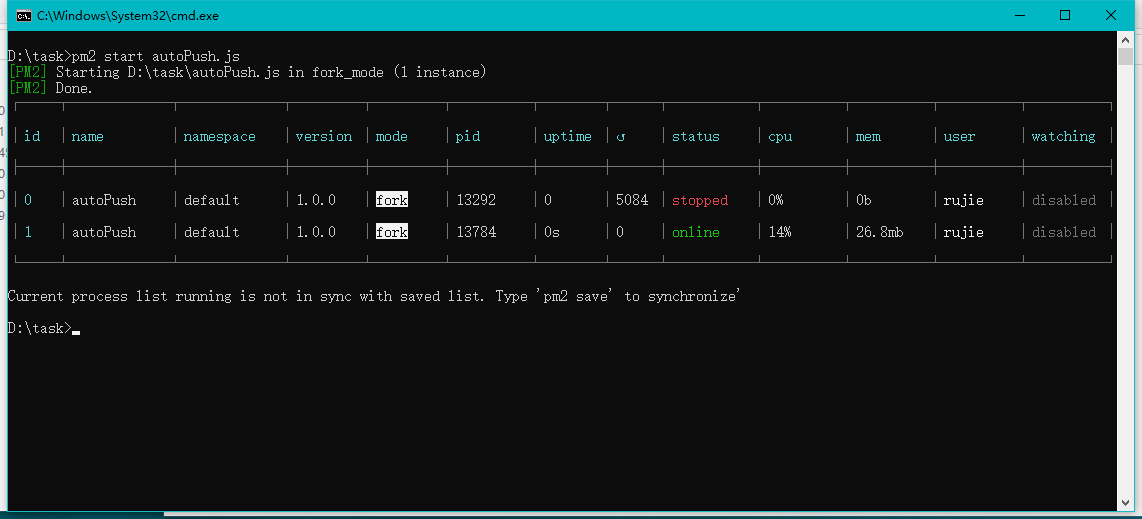Click the 'mode' column header
The height and width of the screenshot is (519, 1142).
tap(392, 136)
